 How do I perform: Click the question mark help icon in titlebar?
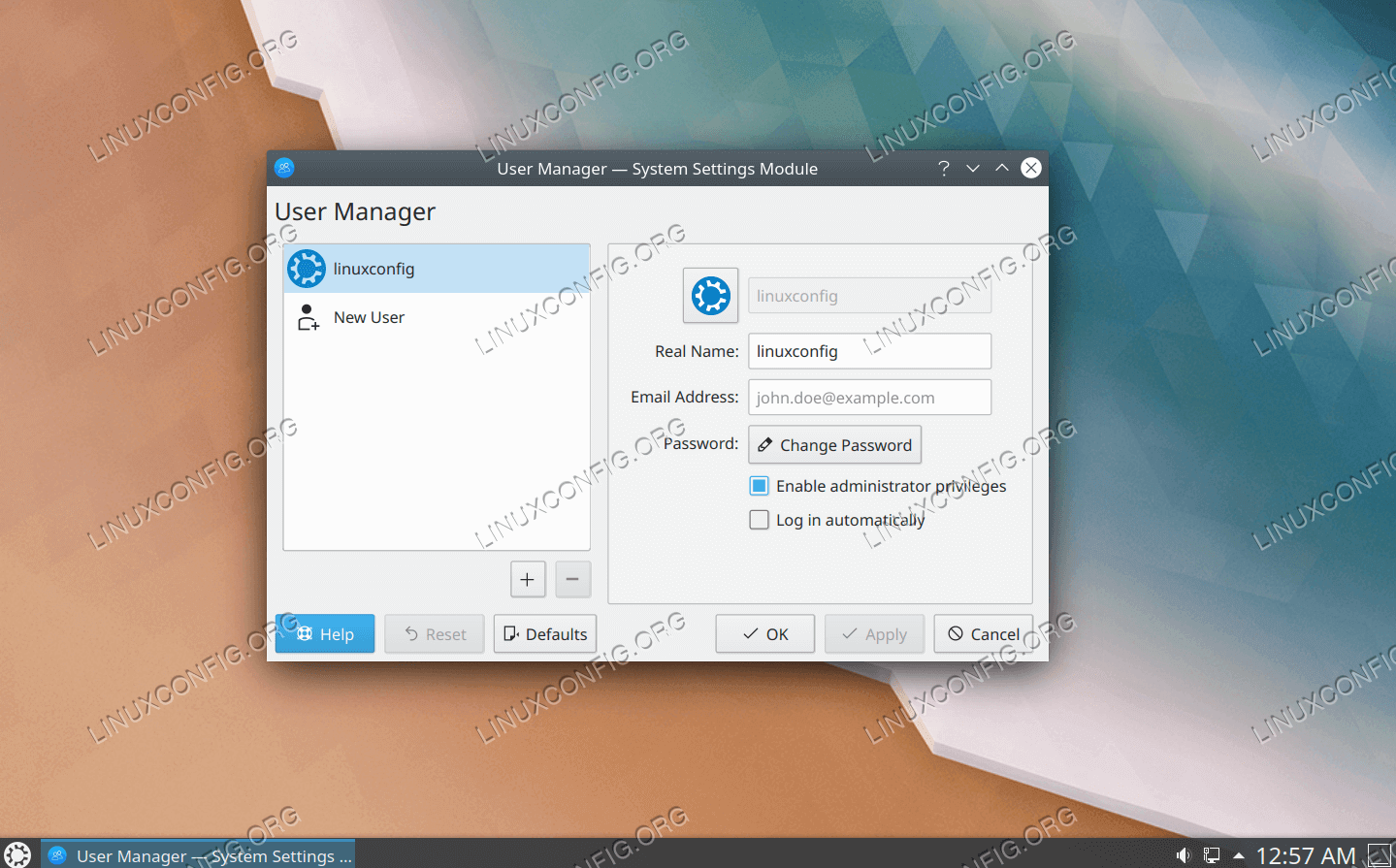tap(943, 168)
